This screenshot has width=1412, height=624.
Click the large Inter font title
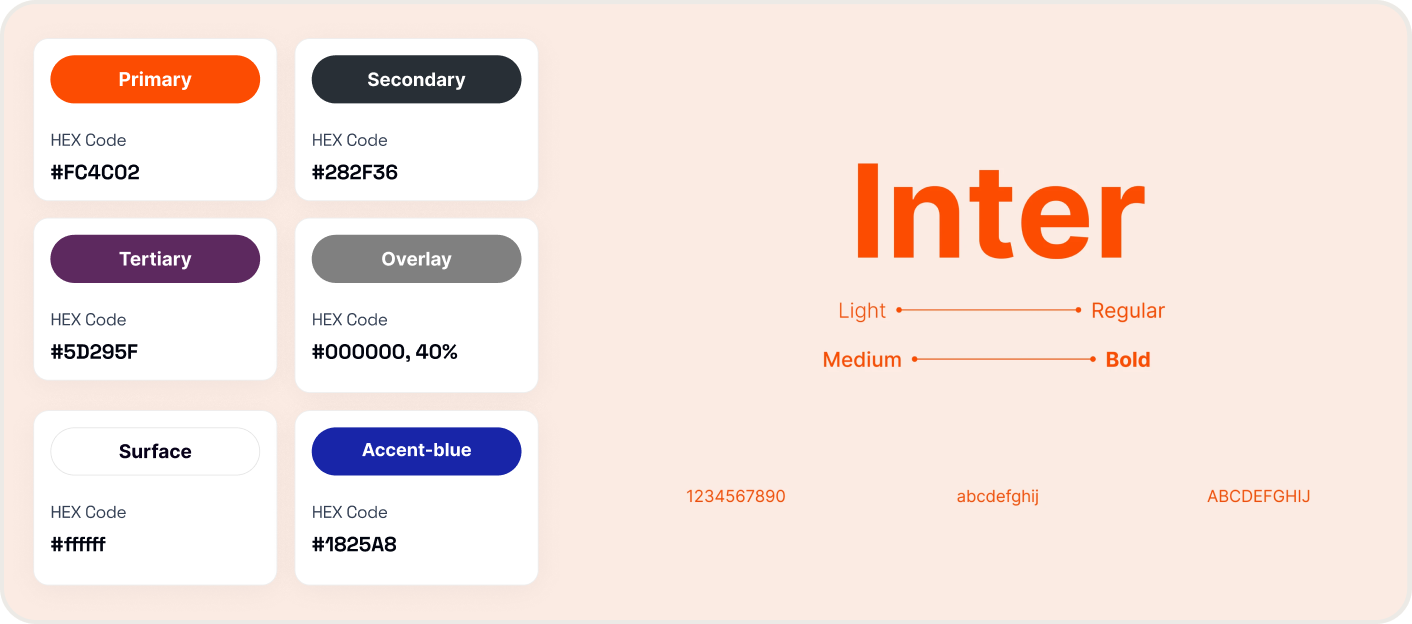tap(998, 213)
